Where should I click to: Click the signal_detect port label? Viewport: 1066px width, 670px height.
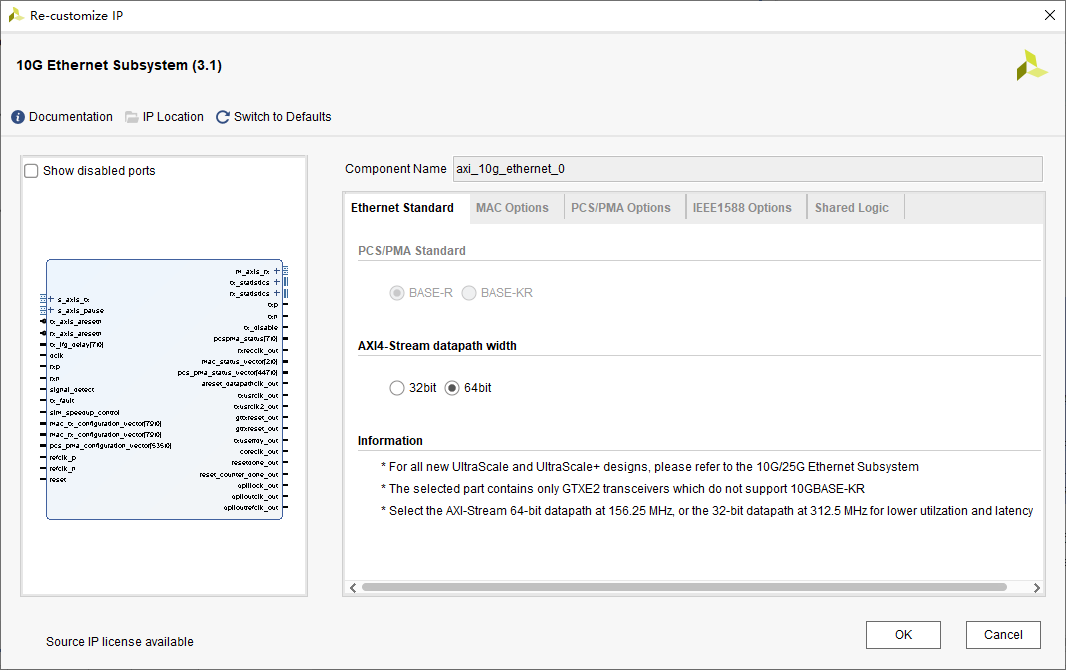72,389
